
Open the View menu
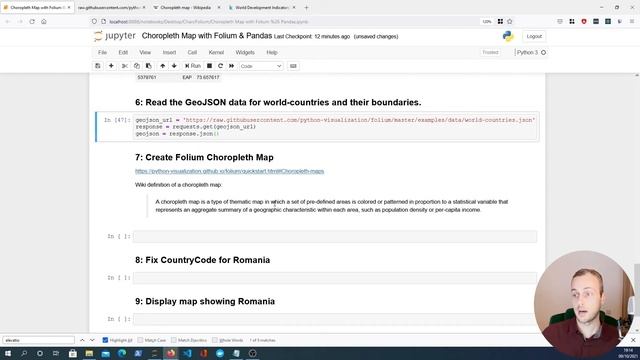[x=145, y=52]
